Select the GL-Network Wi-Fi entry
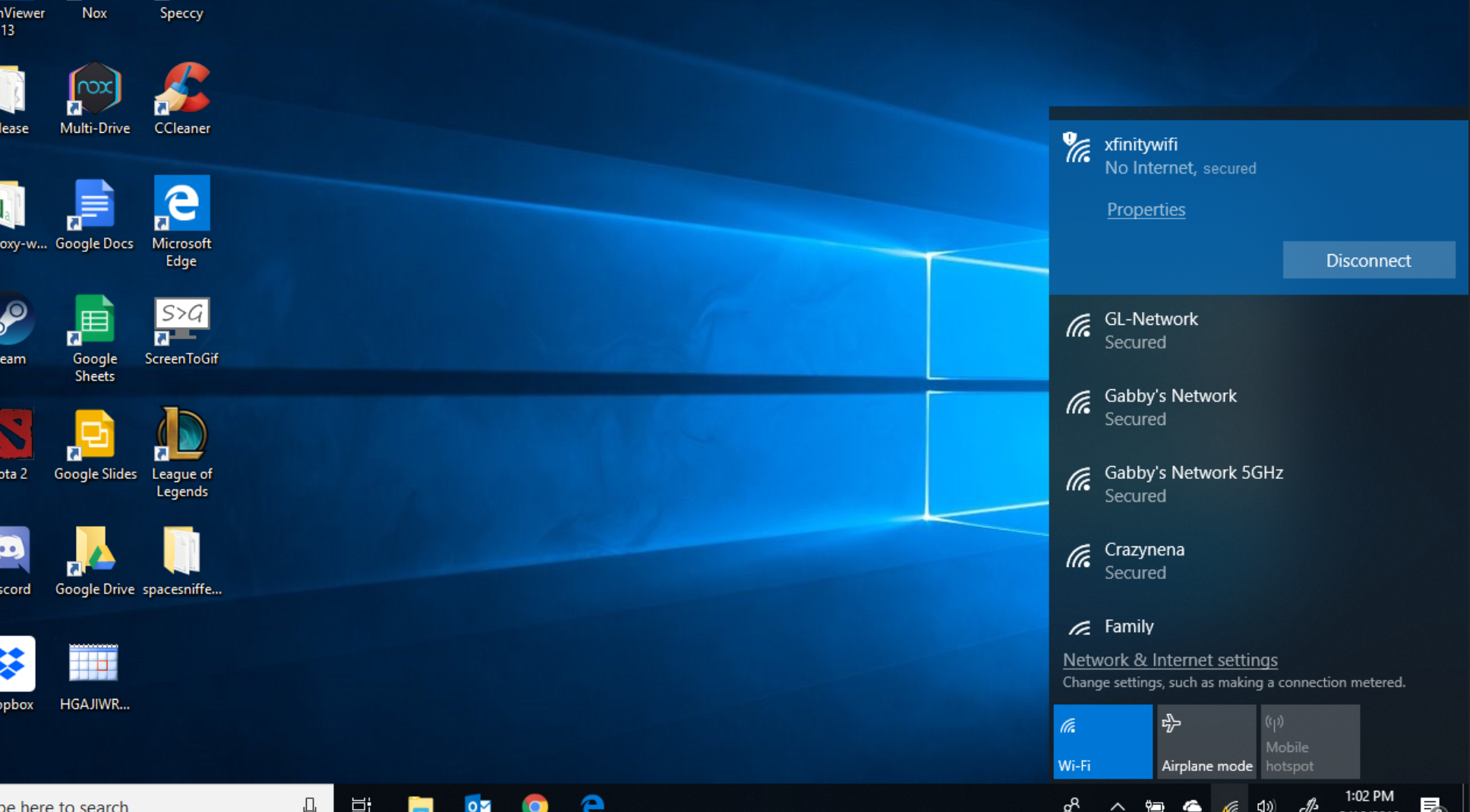Screen dimensions: 1470x812 (1258, 331)
